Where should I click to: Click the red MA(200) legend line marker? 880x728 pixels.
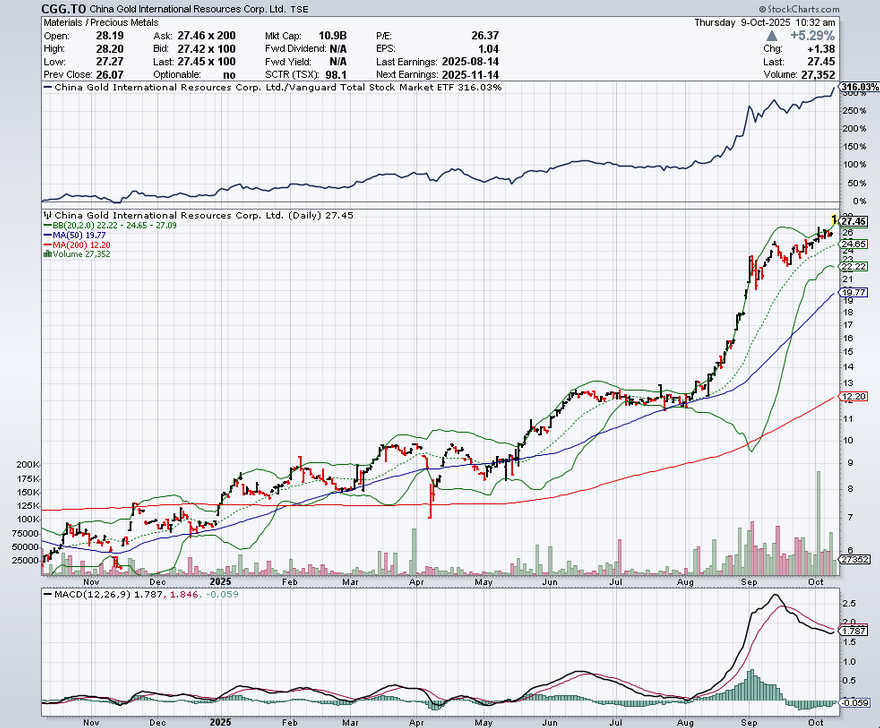pos(46,245)
